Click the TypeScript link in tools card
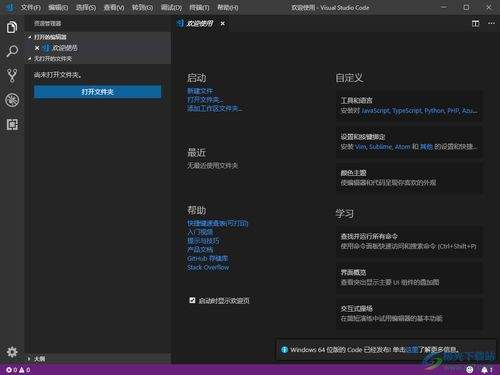This screenshot has height=375, width=500. click(x=407, y=111)
